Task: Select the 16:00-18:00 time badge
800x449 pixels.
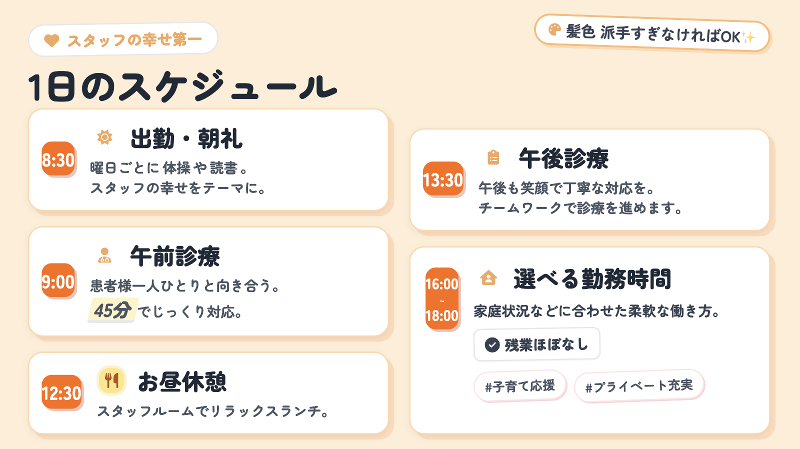Action: point(442,299)
